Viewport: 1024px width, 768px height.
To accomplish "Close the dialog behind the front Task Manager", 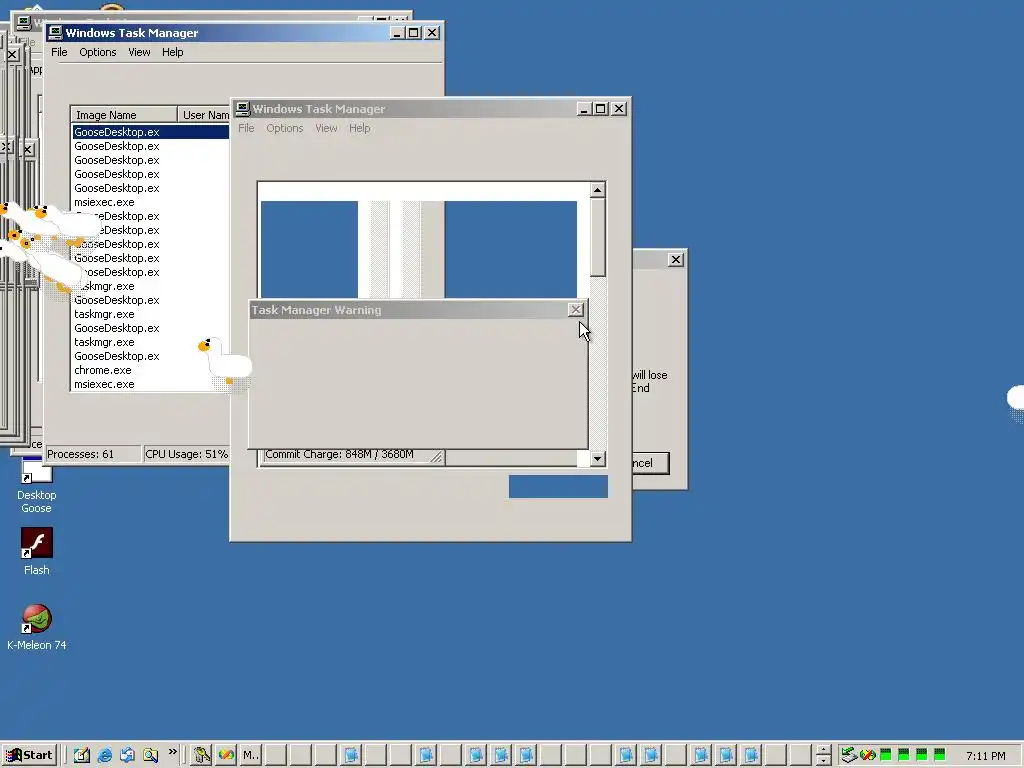I will (675, 260).
